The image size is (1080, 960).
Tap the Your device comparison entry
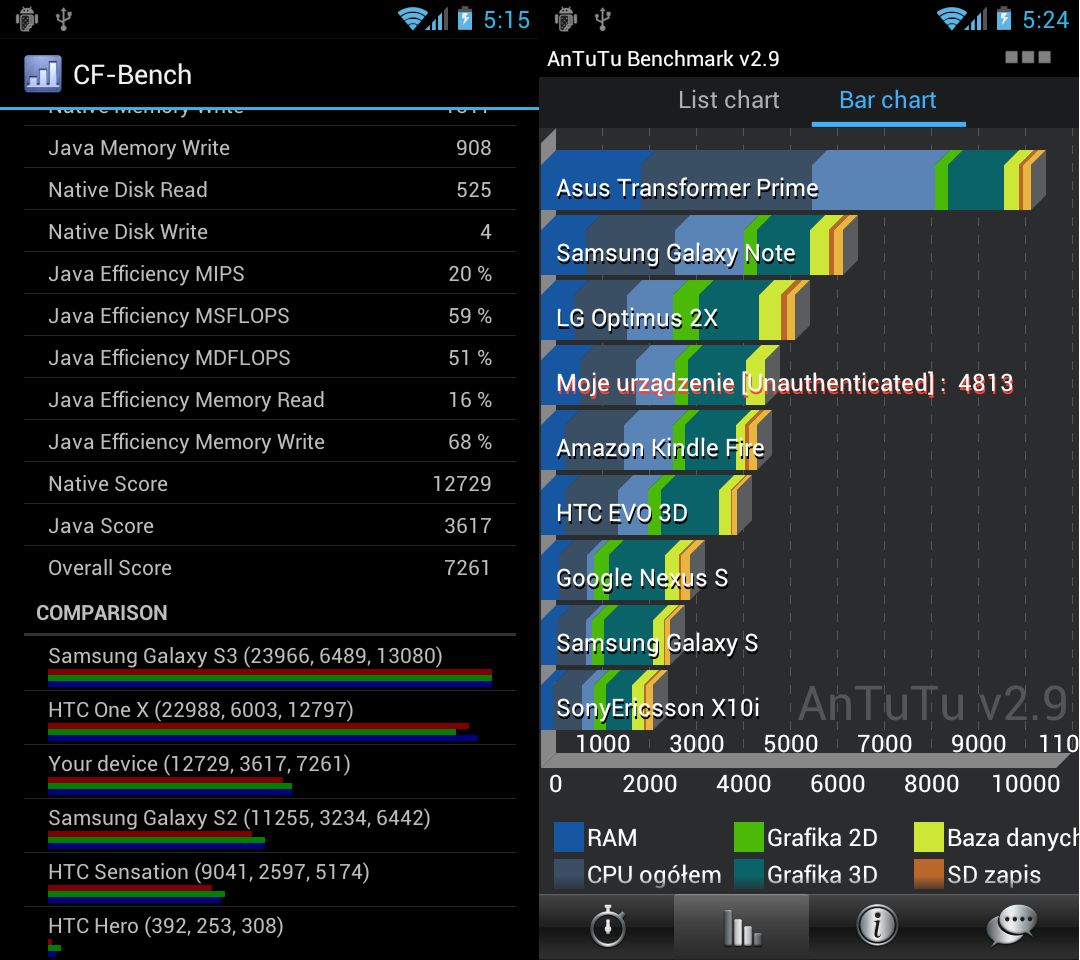pos(269,772)
